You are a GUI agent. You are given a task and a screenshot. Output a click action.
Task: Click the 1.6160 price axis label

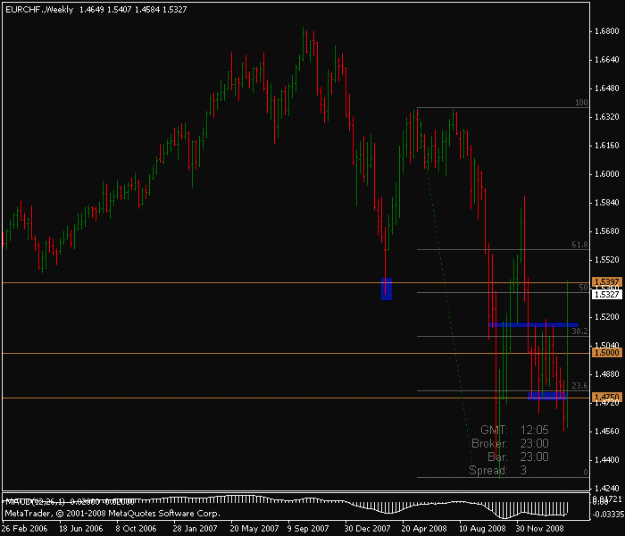(x=607, y=145)
